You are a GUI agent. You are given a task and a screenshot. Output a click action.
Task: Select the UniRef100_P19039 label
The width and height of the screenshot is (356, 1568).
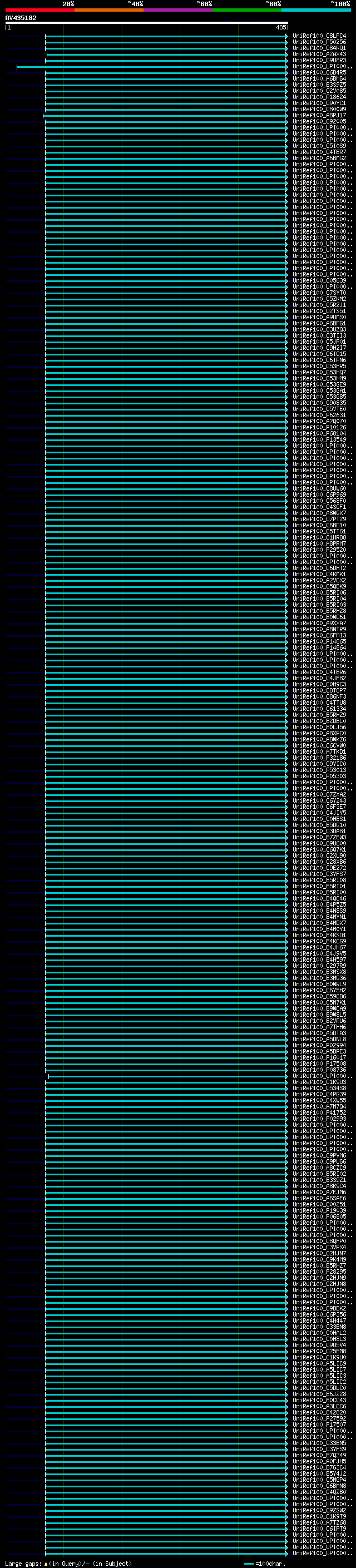[x=319, y=1210]
